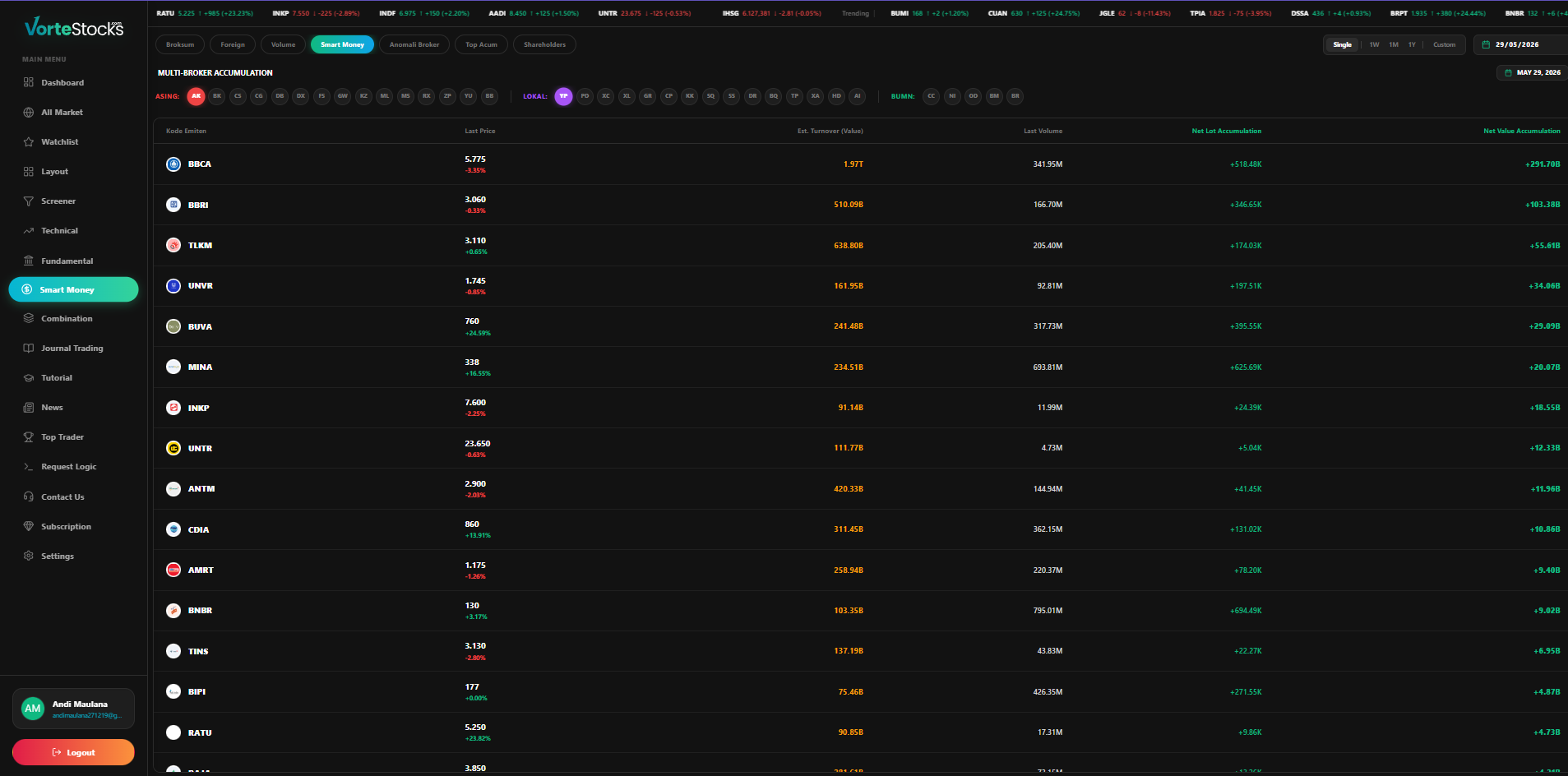Open the MAY 29, 2026 date selector
Viewport: 1568px width, 776px height.
tap(1532, 72)
